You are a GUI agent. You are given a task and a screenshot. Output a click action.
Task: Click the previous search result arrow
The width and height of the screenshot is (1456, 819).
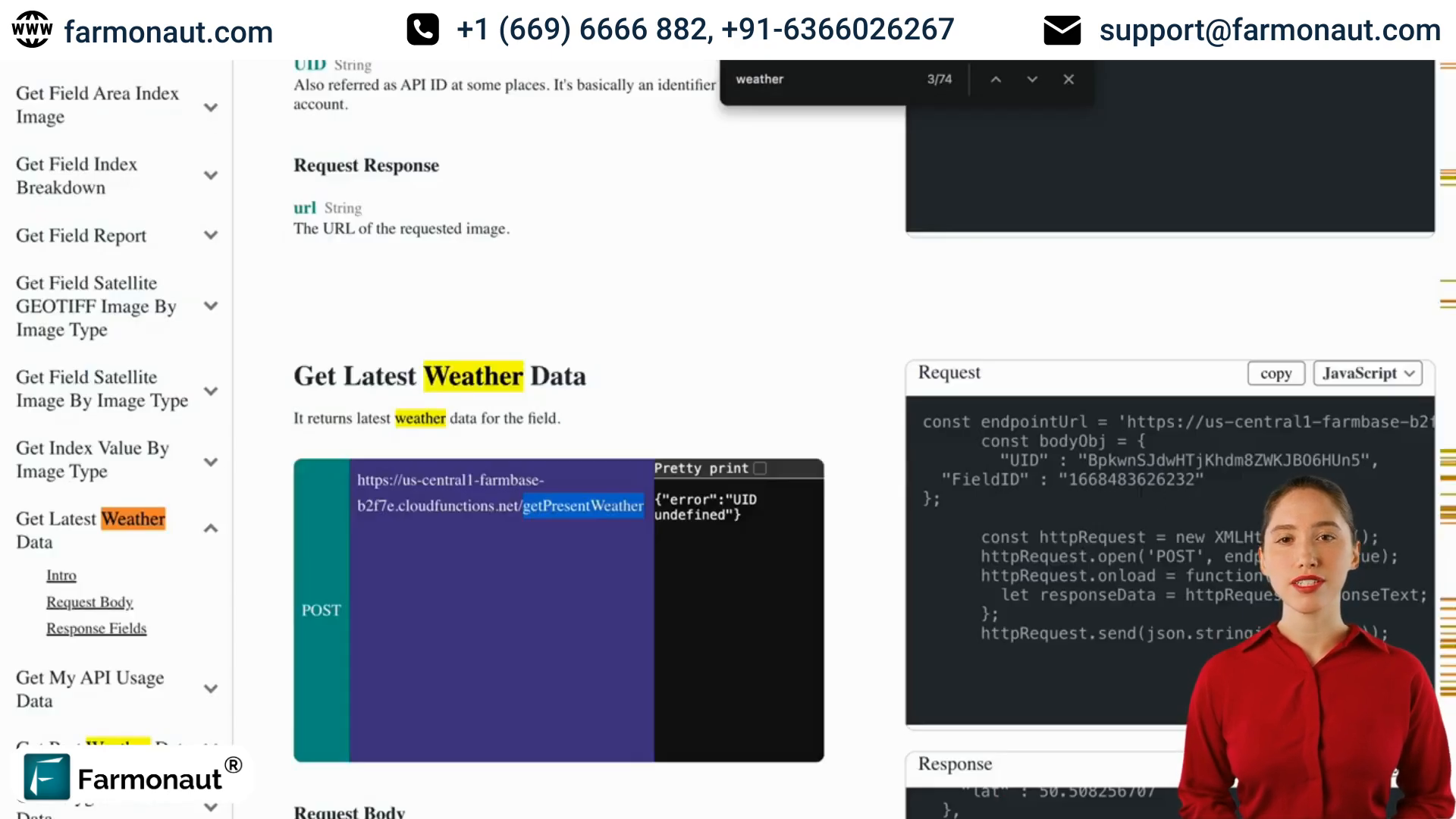pos(996,79)
